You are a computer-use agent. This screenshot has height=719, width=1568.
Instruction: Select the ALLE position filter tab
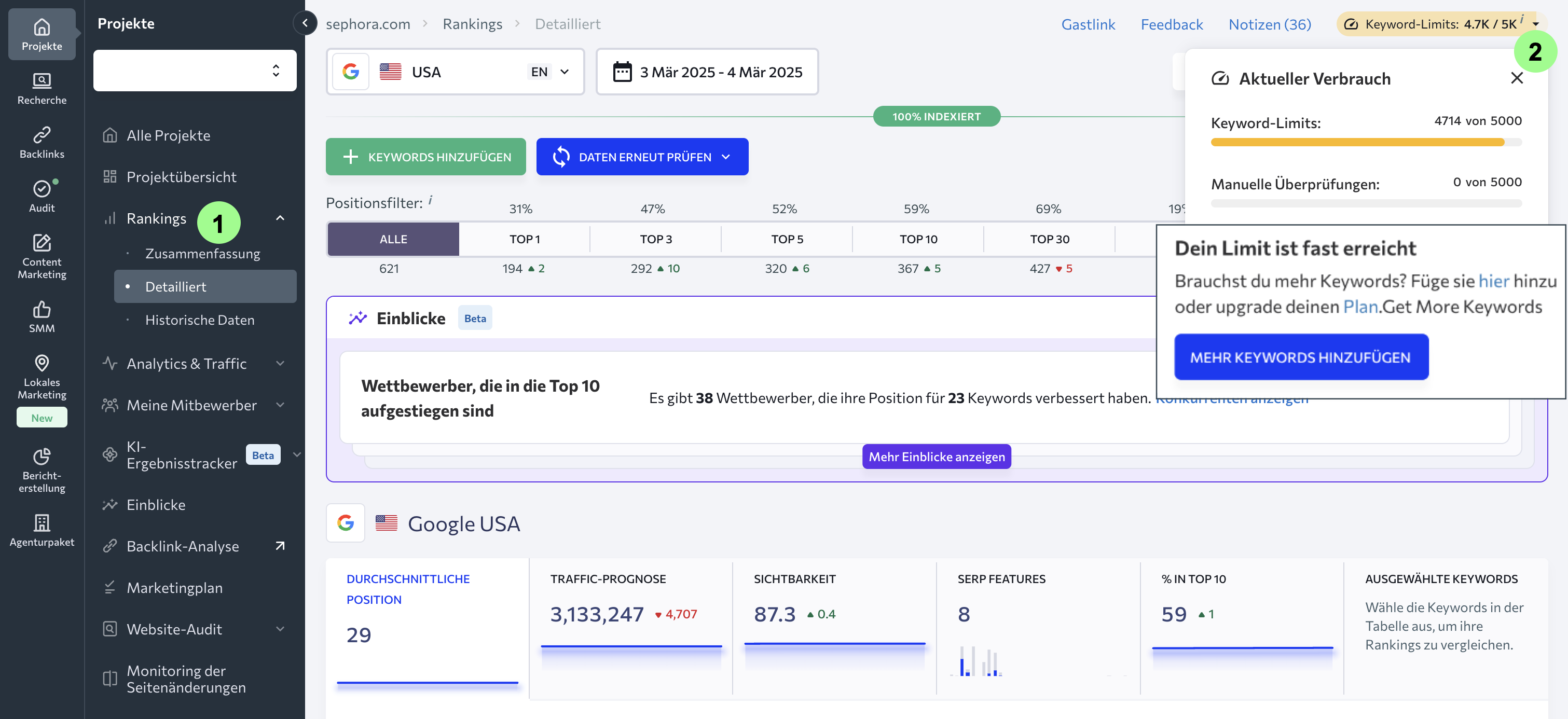coord(393,239)
